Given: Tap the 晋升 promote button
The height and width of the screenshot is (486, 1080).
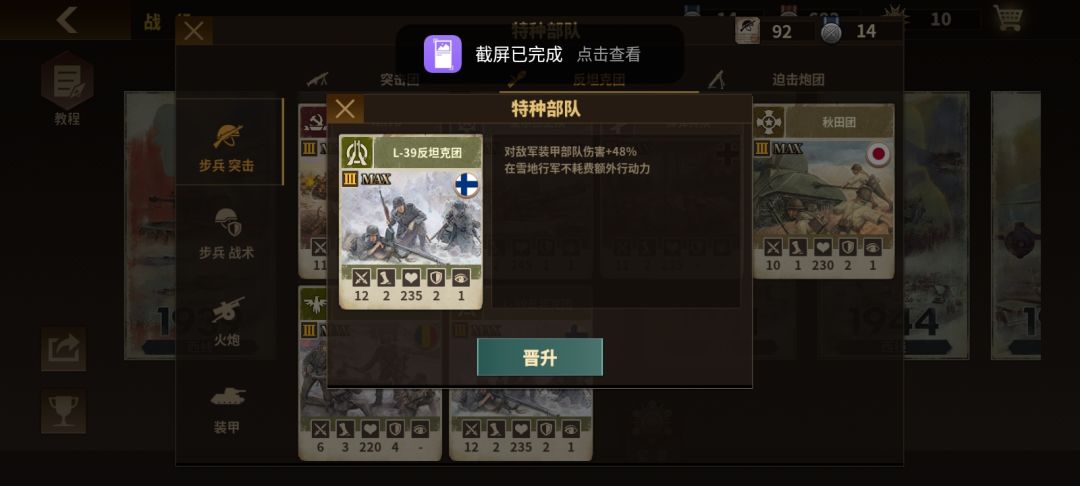Looking at the screenshot, I should (x=539, y=357).
